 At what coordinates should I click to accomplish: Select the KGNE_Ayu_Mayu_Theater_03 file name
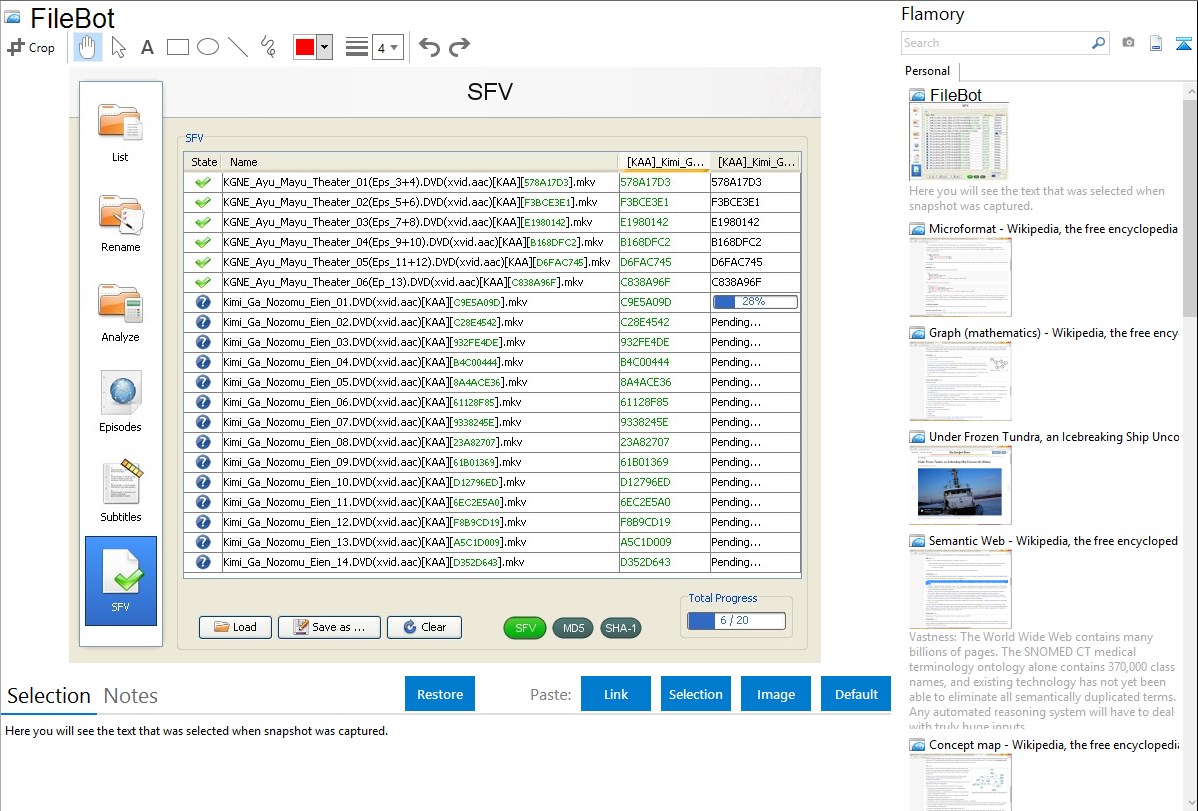point(407,222)
